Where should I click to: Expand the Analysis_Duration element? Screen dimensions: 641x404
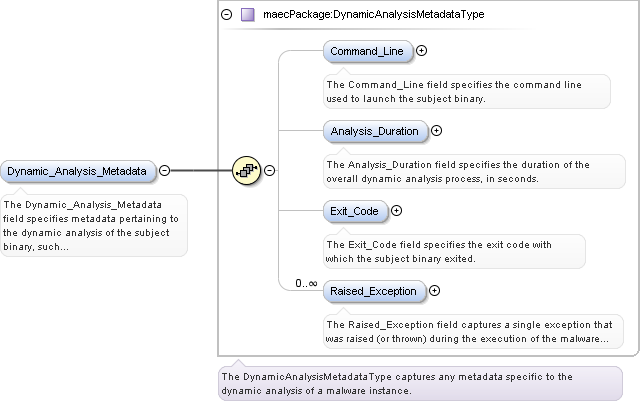436,130
